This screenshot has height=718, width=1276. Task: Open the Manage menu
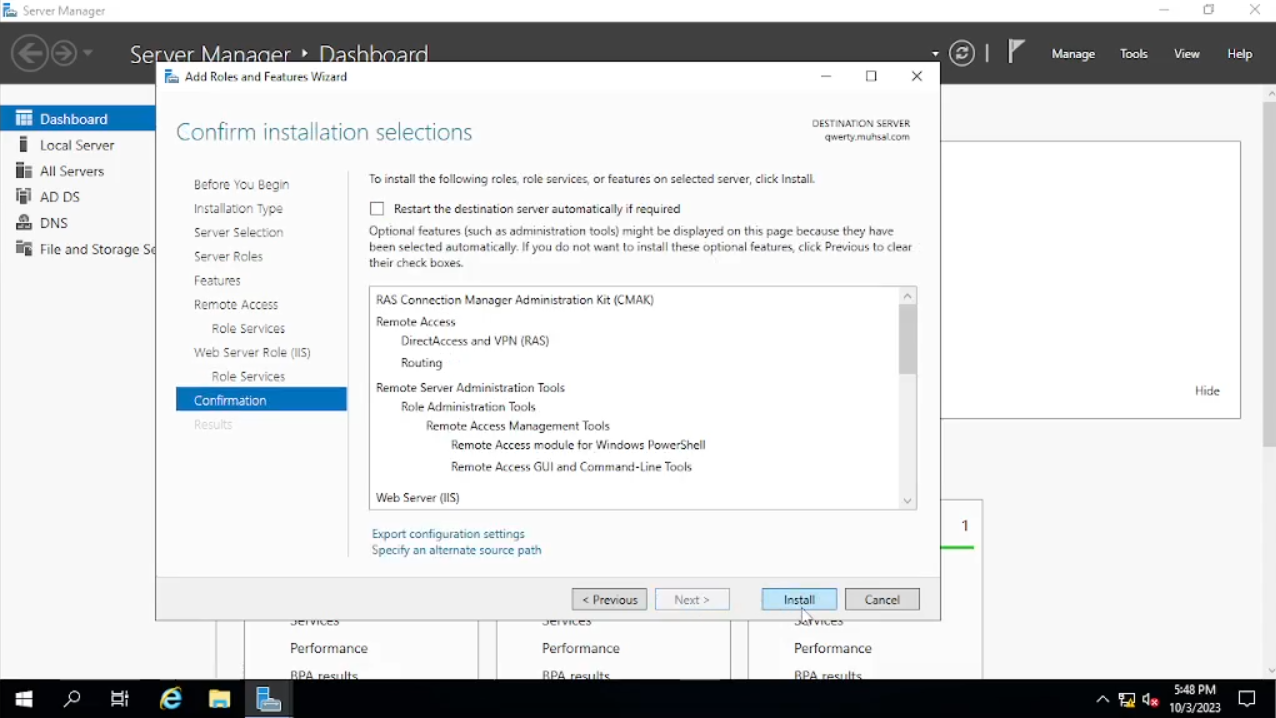pyautogui.click(x=1073, y=54)
